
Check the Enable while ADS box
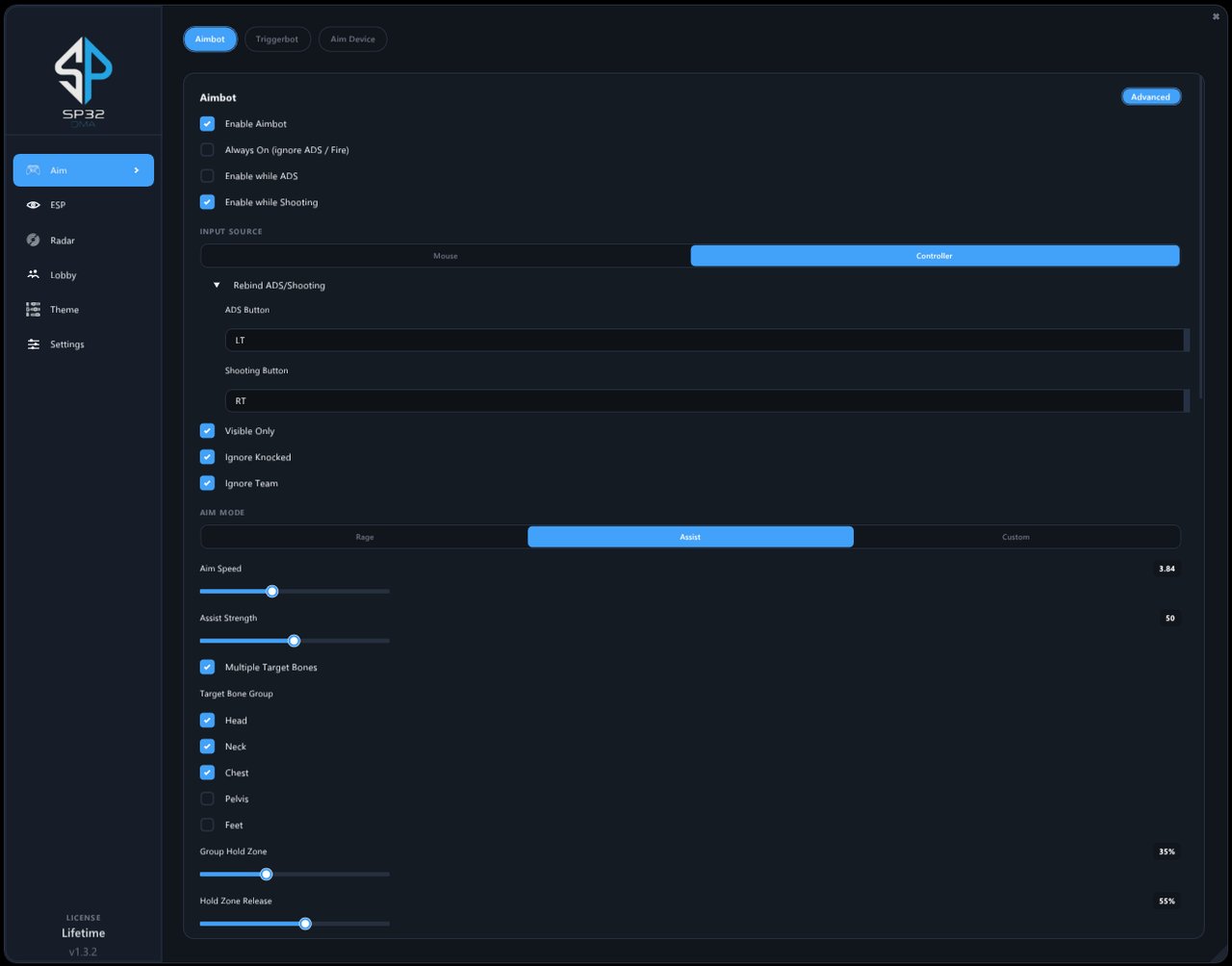pyautogui.click(x=207, y=176)
